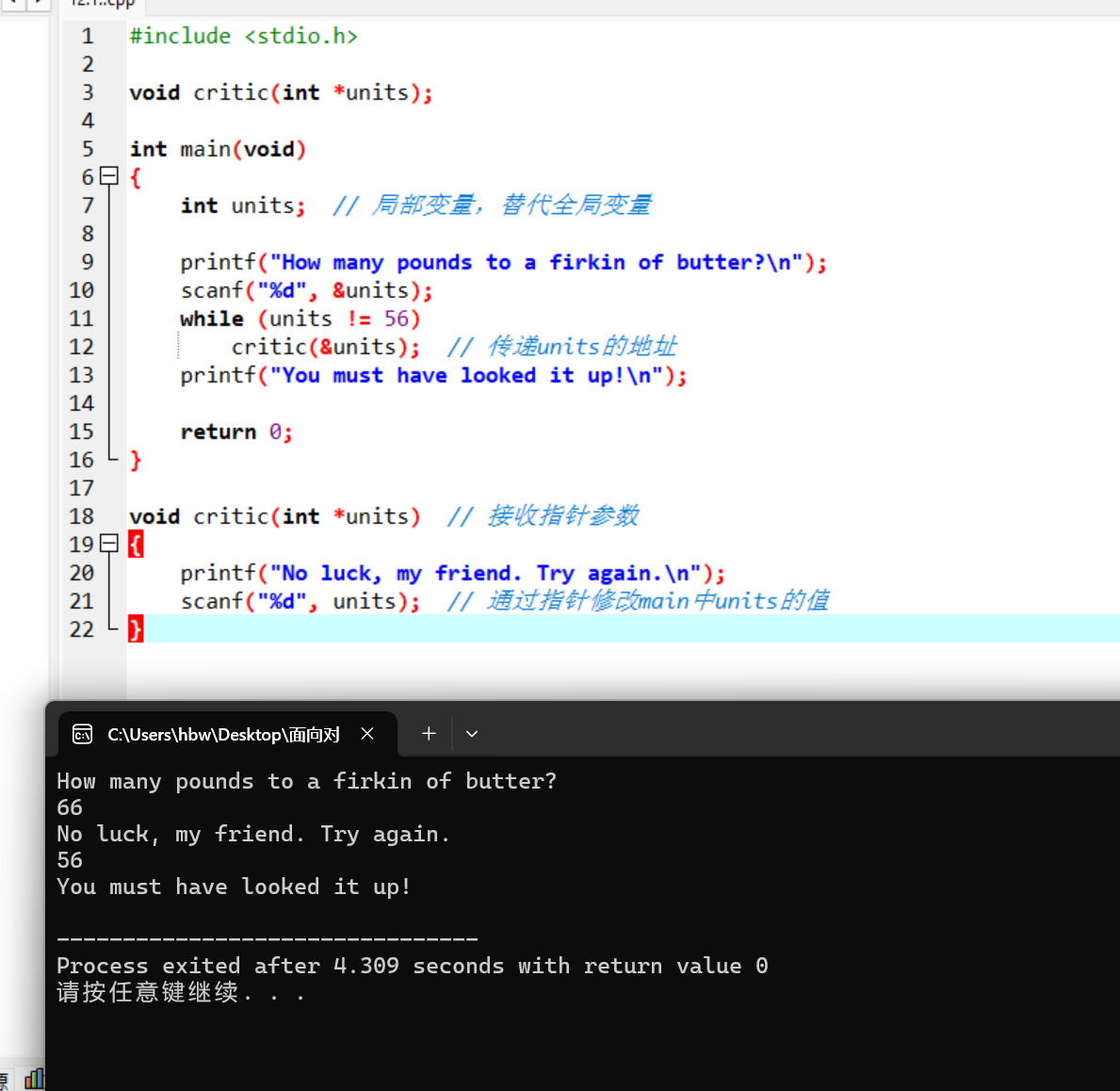Click the 传递units的地址 comment
This screenshot has height=1091, width=1120.
point(561,347)
